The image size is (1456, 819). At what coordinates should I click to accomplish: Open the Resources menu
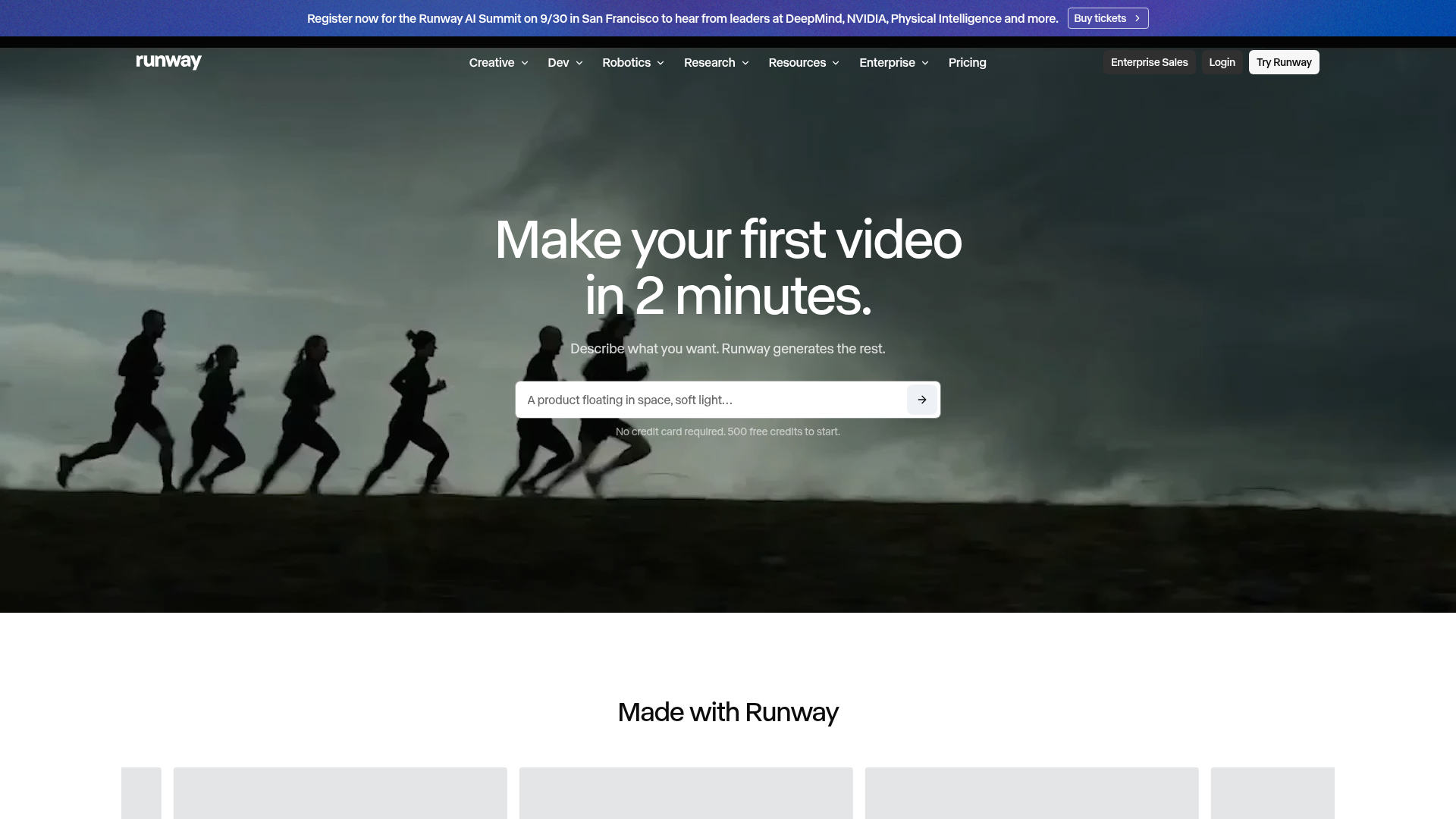804,62
